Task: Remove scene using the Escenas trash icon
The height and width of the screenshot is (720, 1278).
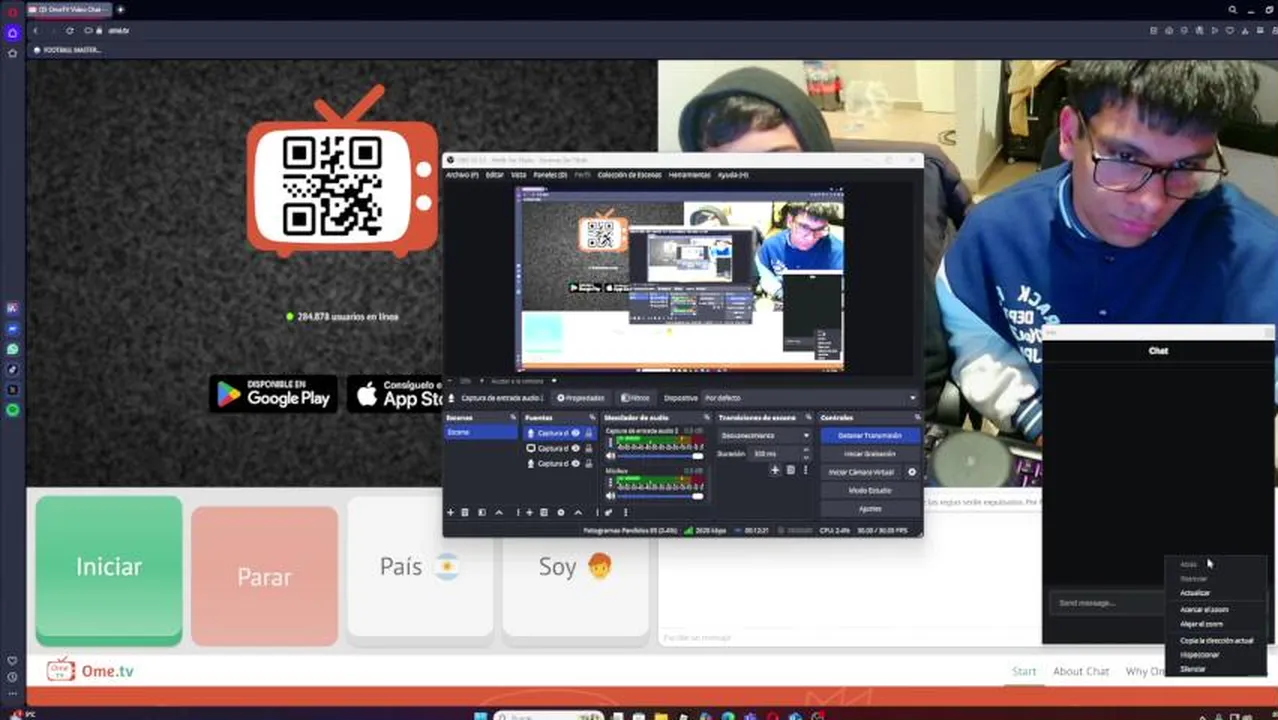Action: coord(465,512)
